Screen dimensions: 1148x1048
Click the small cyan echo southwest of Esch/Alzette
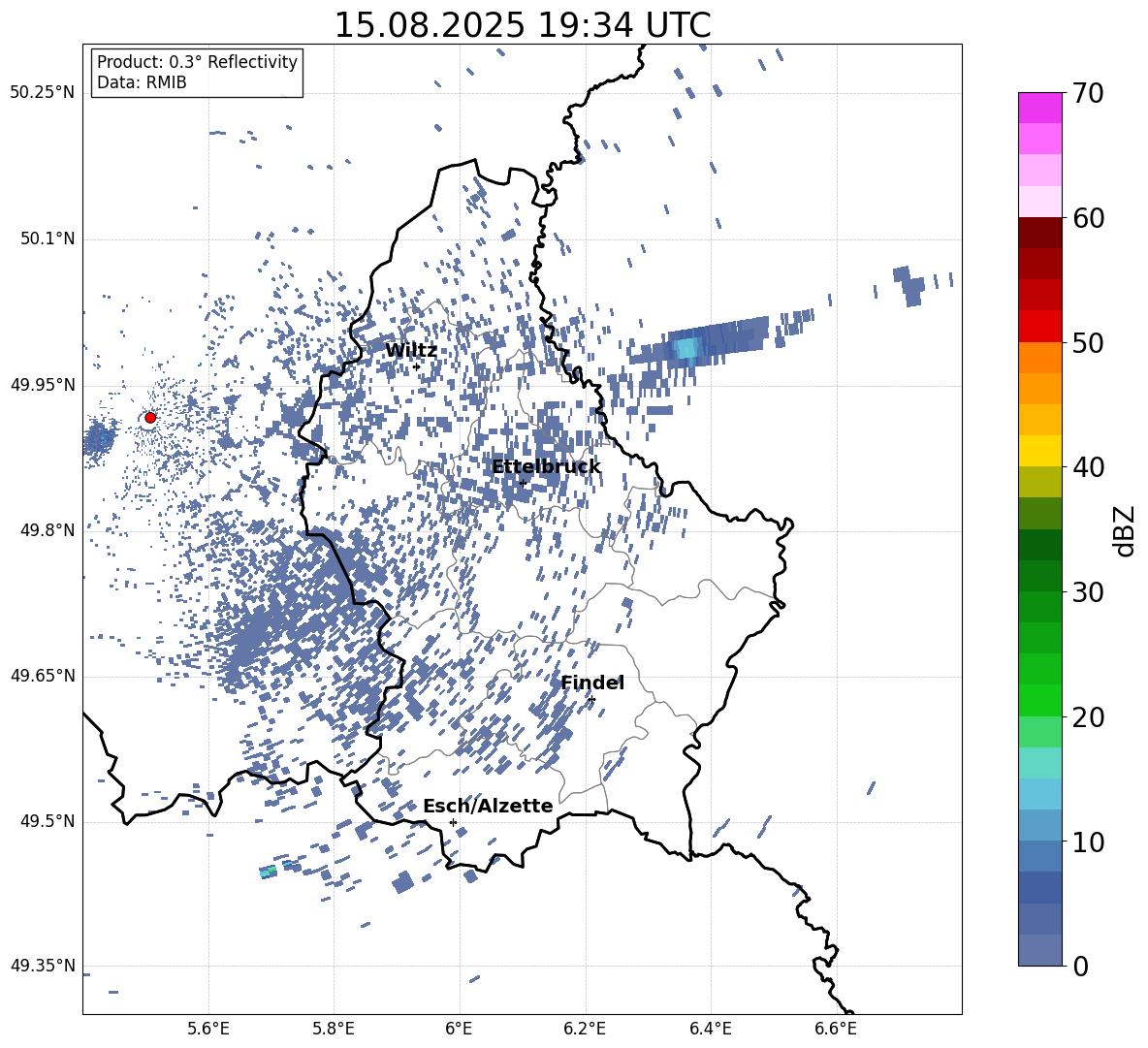[269, 871]
